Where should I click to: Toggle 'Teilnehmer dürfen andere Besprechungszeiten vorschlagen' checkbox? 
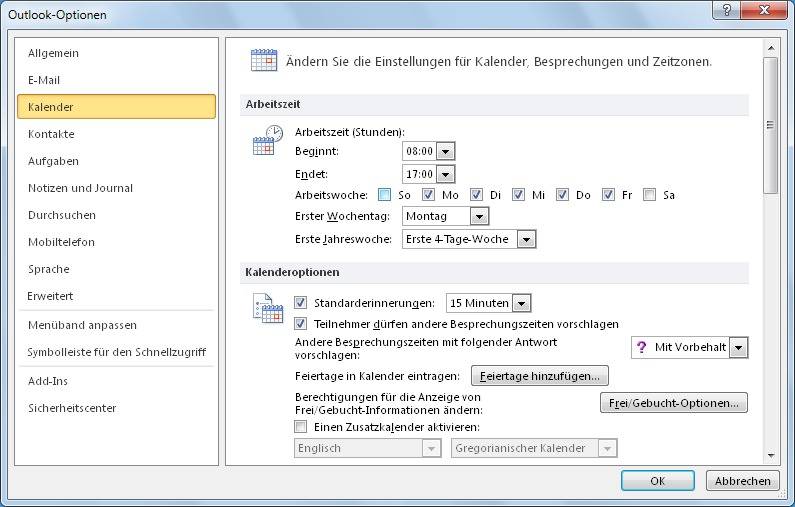(300, 323)
